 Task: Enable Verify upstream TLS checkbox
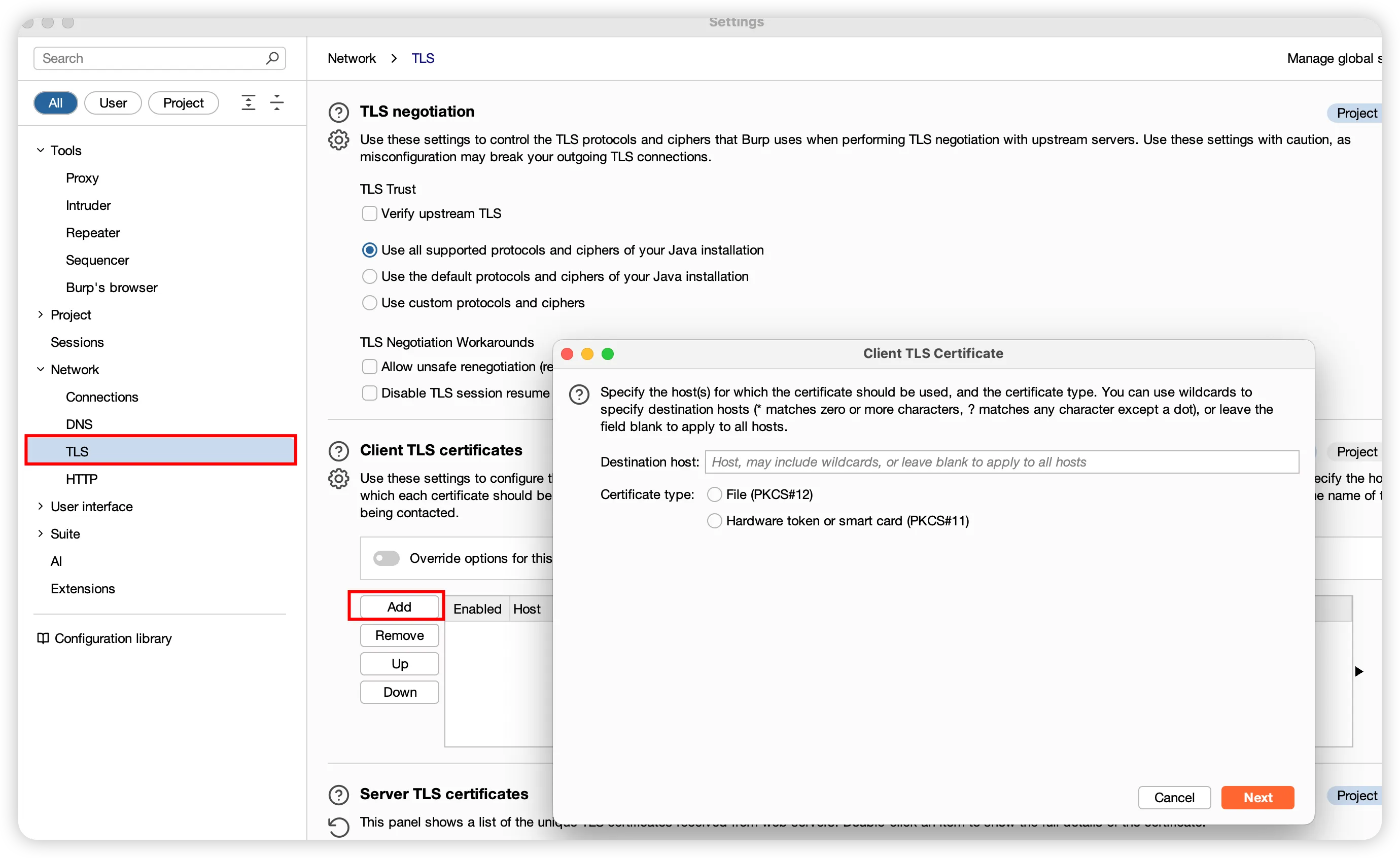pyautogui.click(x=369, y=213)
